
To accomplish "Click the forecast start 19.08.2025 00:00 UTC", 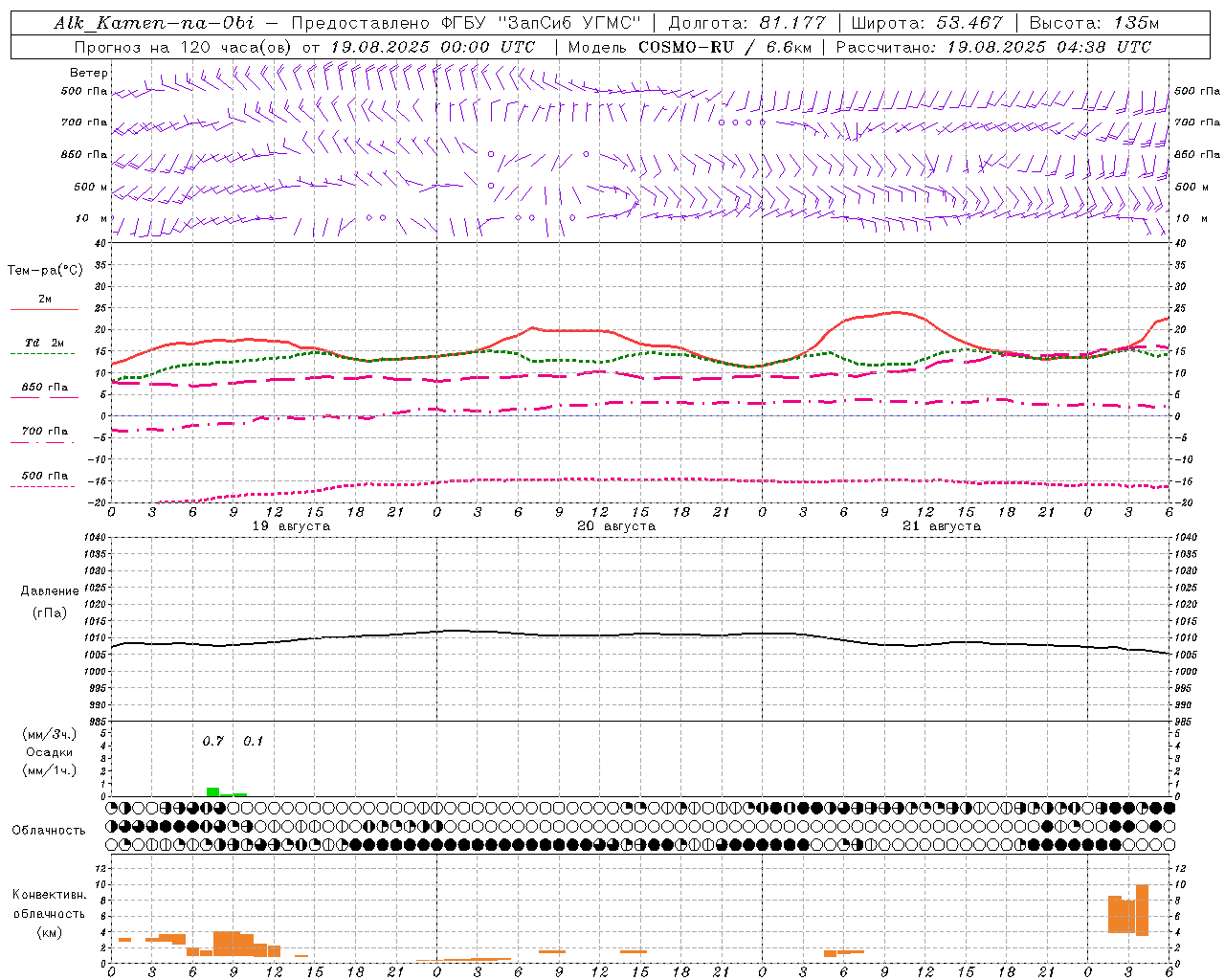I will pos(433,47).
